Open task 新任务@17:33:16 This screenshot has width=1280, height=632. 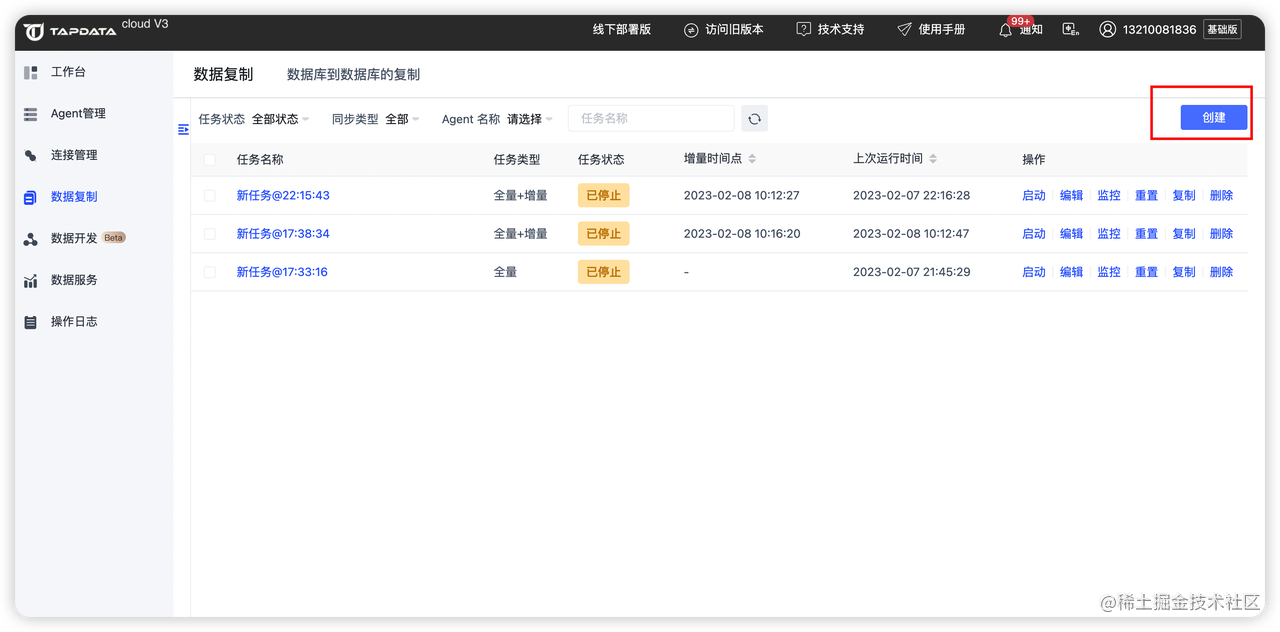pyautogui.click(x=282, y=271)
